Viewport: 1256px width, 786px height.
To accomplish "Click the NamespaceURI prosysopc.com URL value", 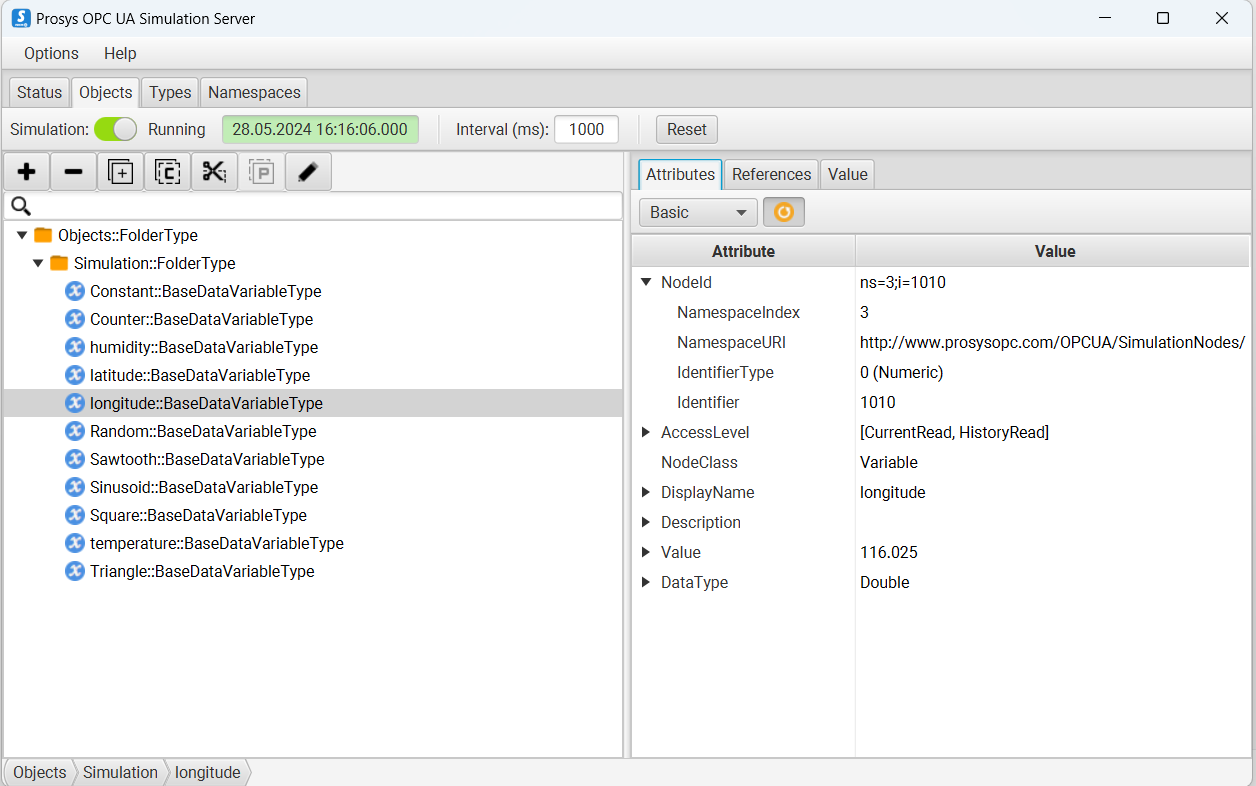I will 1052,342.
